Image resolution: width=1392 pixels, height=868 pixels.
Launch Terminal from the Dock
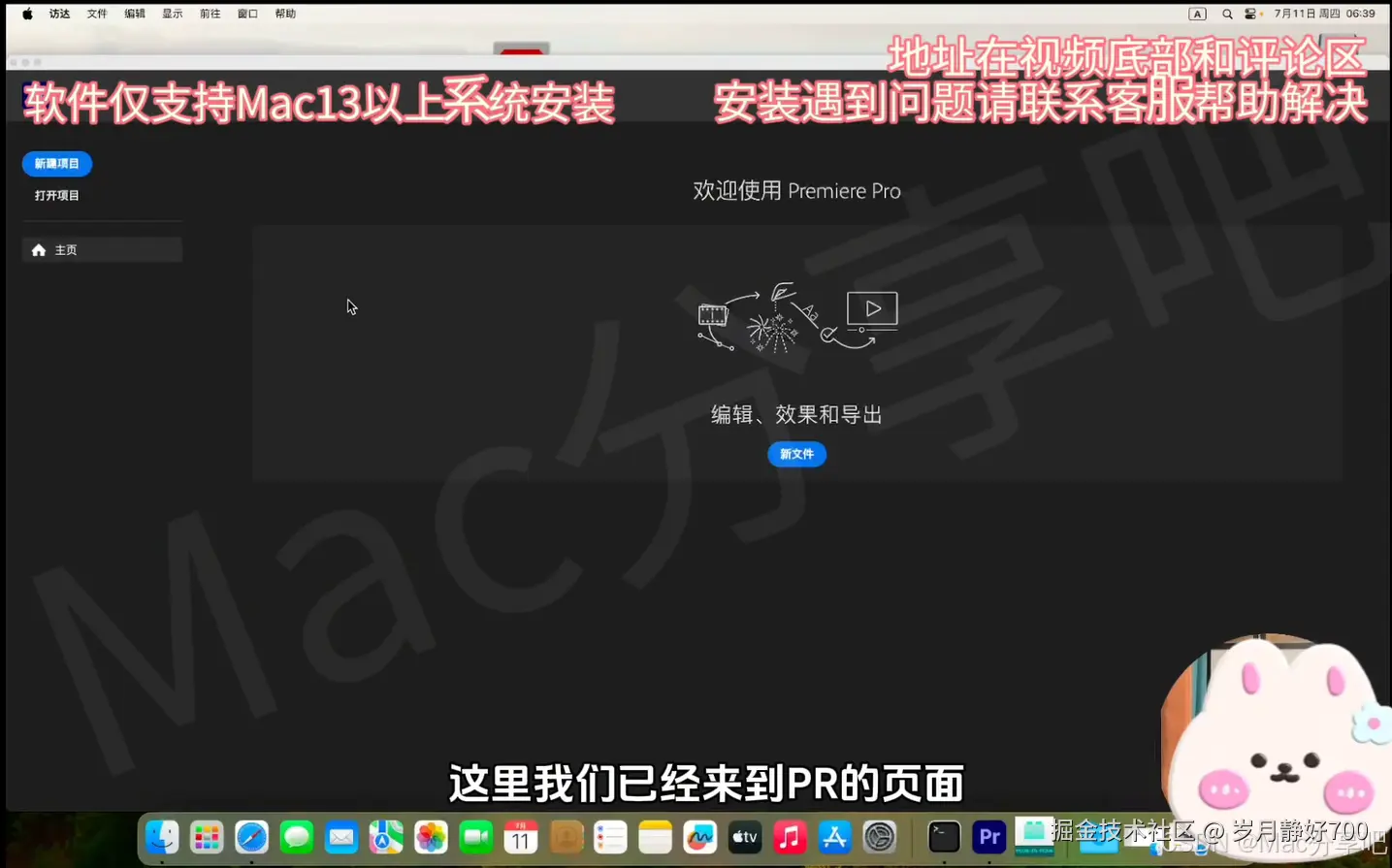pyautogui.click(x=942, y=836)
